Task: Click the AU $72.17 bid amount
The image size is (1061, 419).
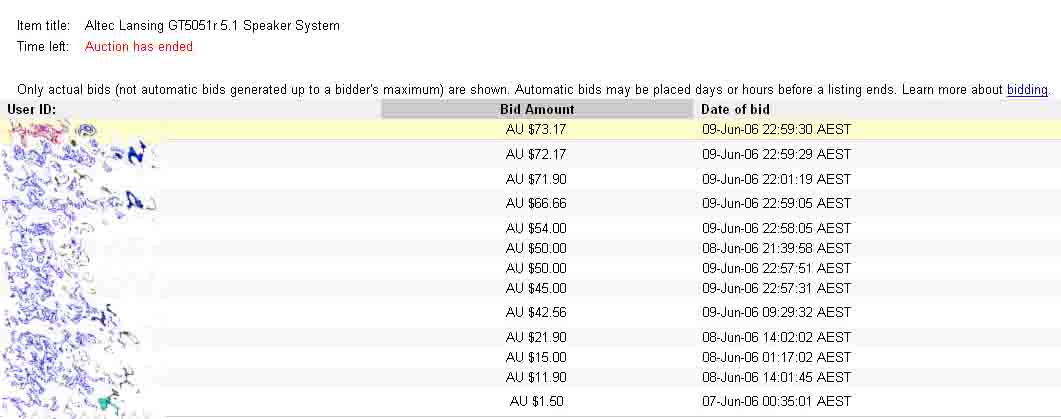Action: coord(536,154)
